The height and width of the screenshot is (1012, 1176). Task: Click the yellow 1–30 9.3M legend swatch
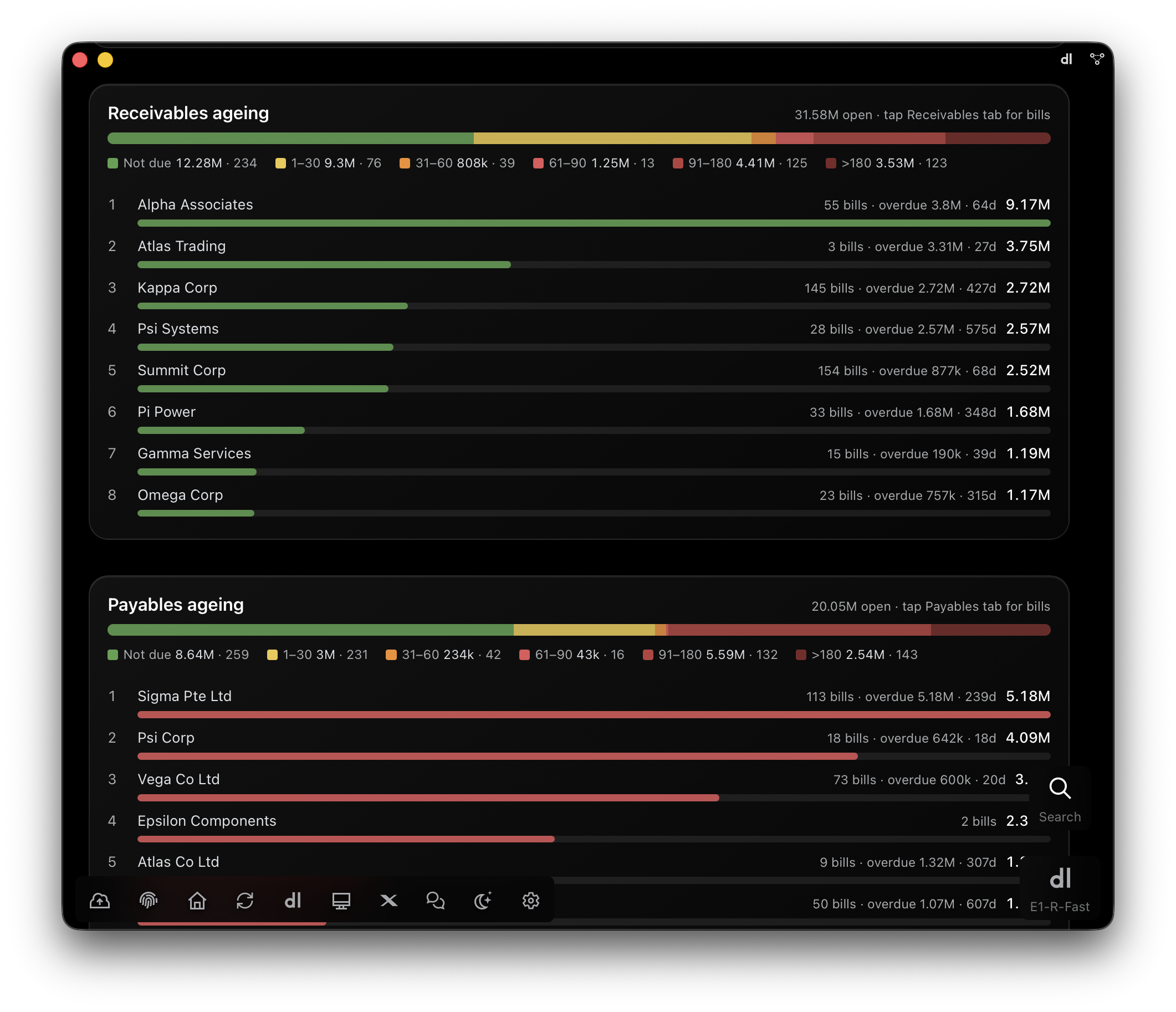click(280, 163)
